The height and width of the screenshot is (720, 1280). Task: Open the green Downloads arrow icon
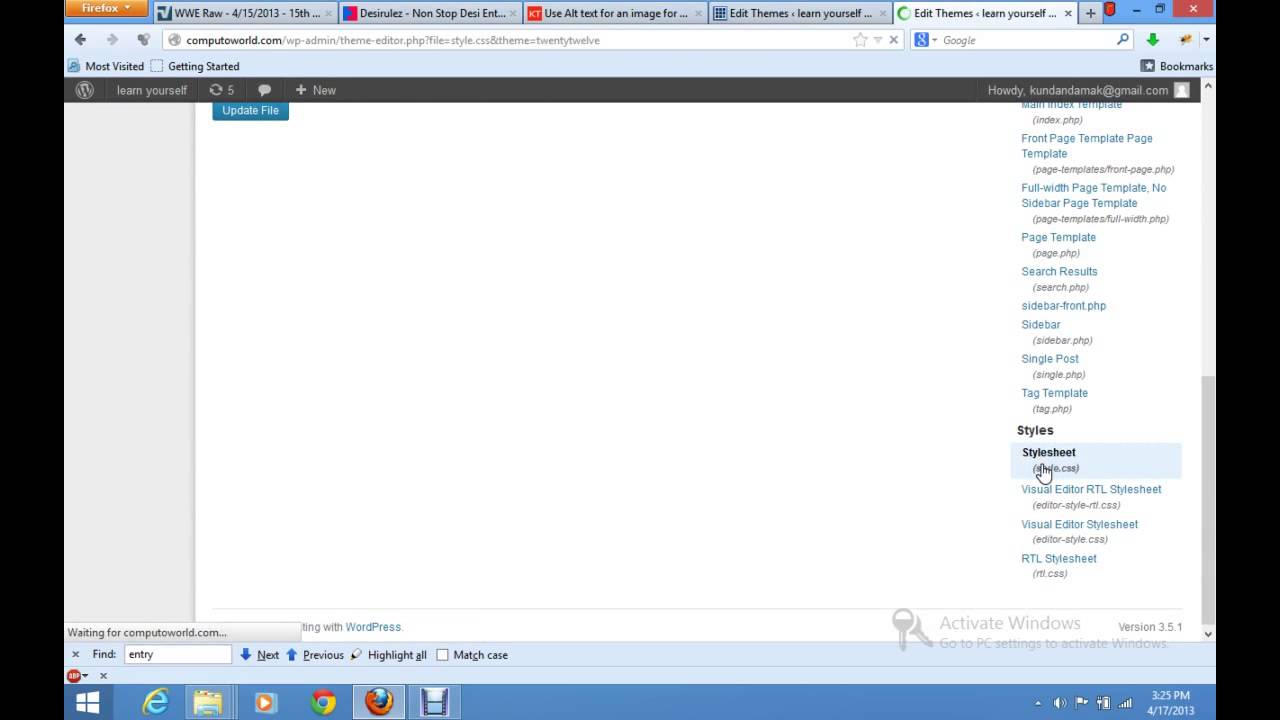point(1153,40)
